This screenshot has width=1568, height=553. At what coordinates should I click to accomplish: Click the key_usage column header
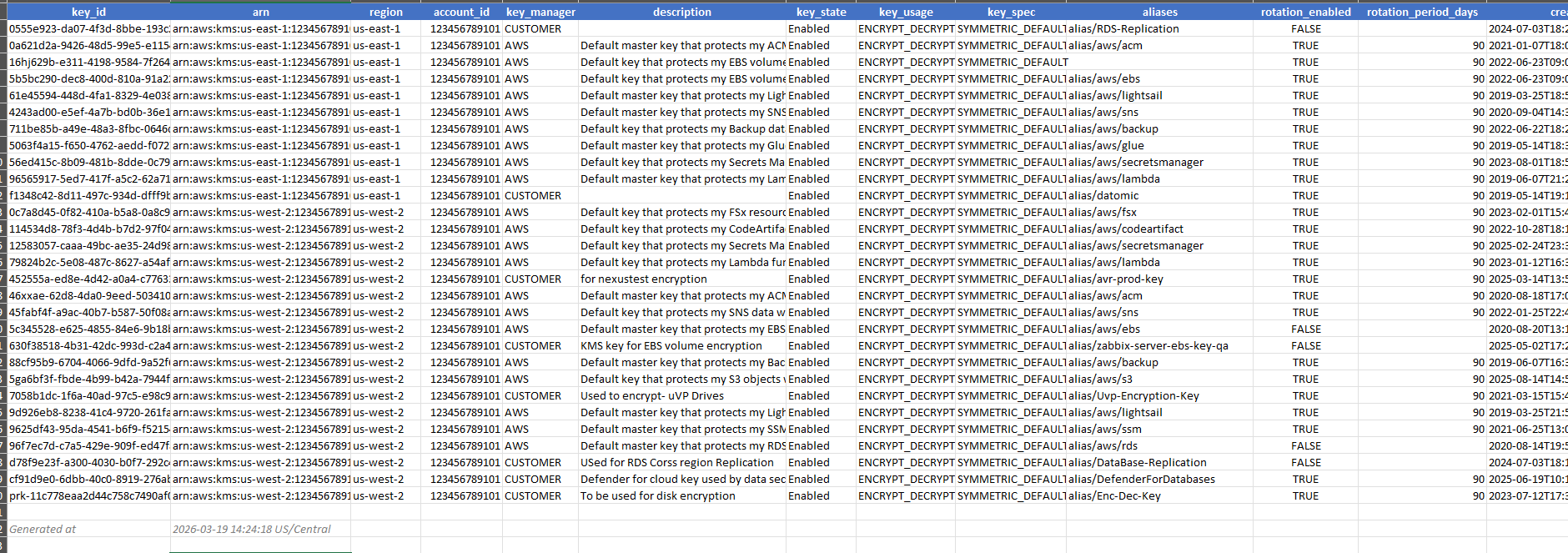[x=906, y=12]
